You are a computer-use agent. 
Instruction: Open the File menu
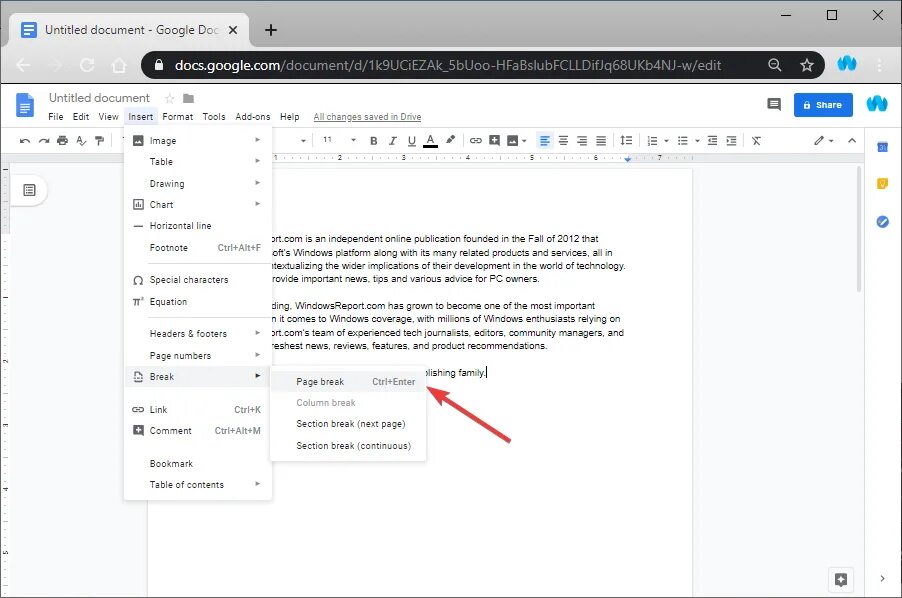[56, 117]
